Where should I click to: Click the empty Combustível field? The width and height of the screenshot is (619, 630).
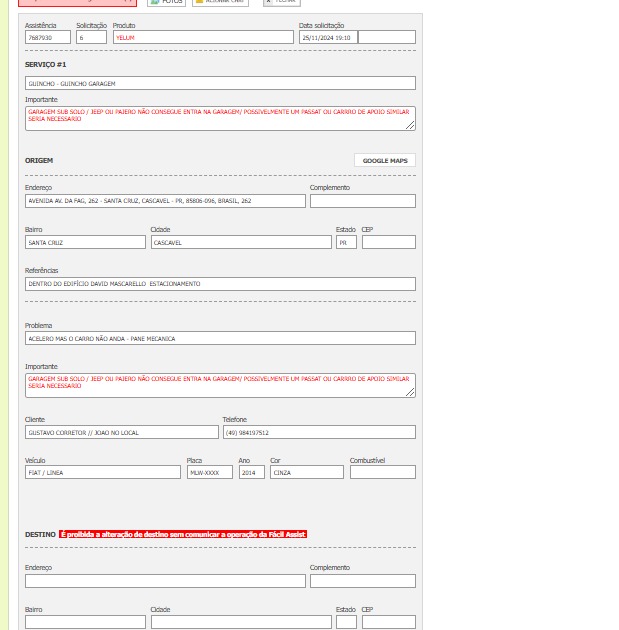[x=383, y=472]
